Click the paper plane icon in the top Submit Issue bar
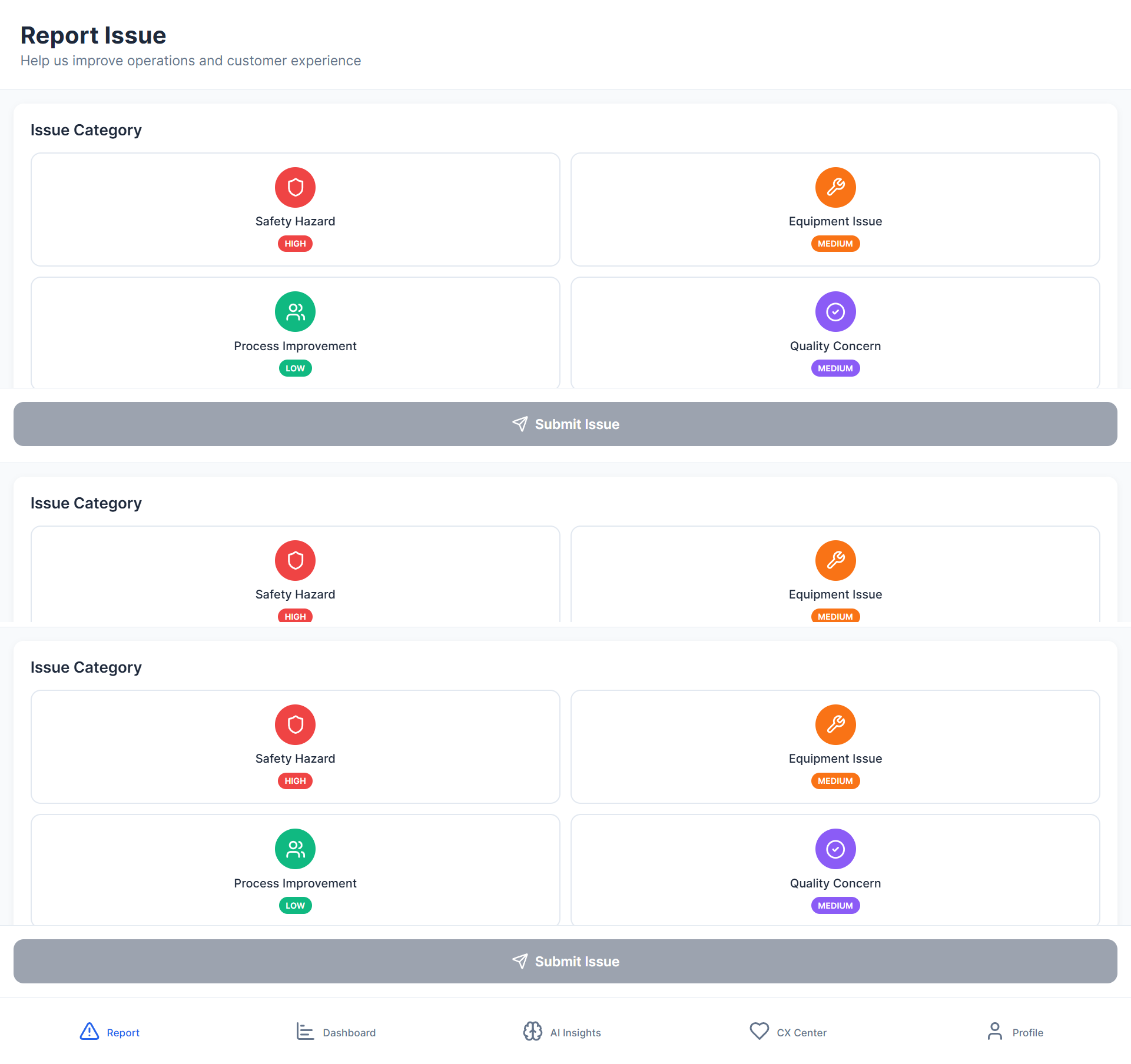Viewport: 1131px width, 1064px height. click(x=519, y=424)
